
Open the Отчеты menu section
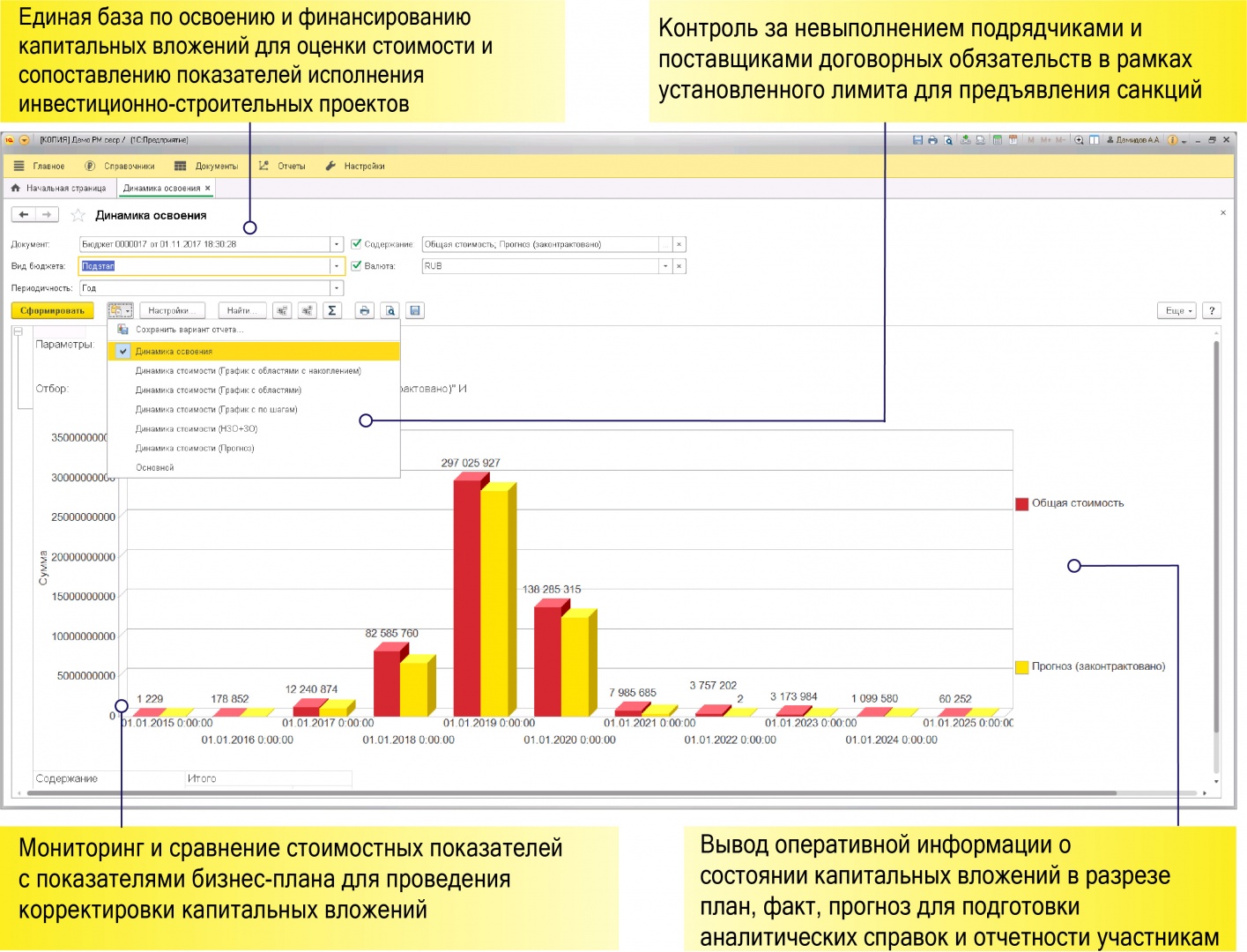click(282, 166)
